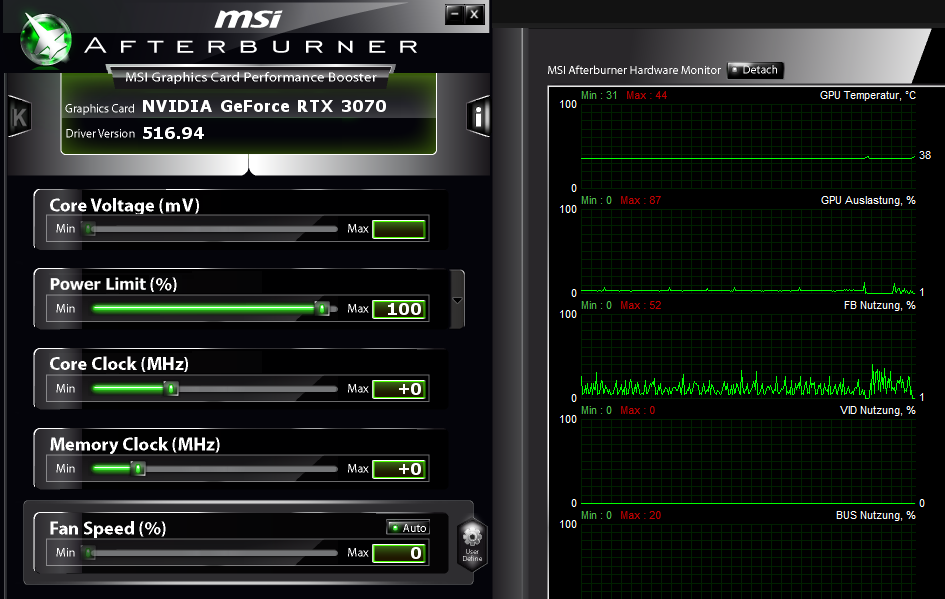The image size is (945, 599).
Task: Click the VID Nutzung graph
Action: [x=748, y=461]
